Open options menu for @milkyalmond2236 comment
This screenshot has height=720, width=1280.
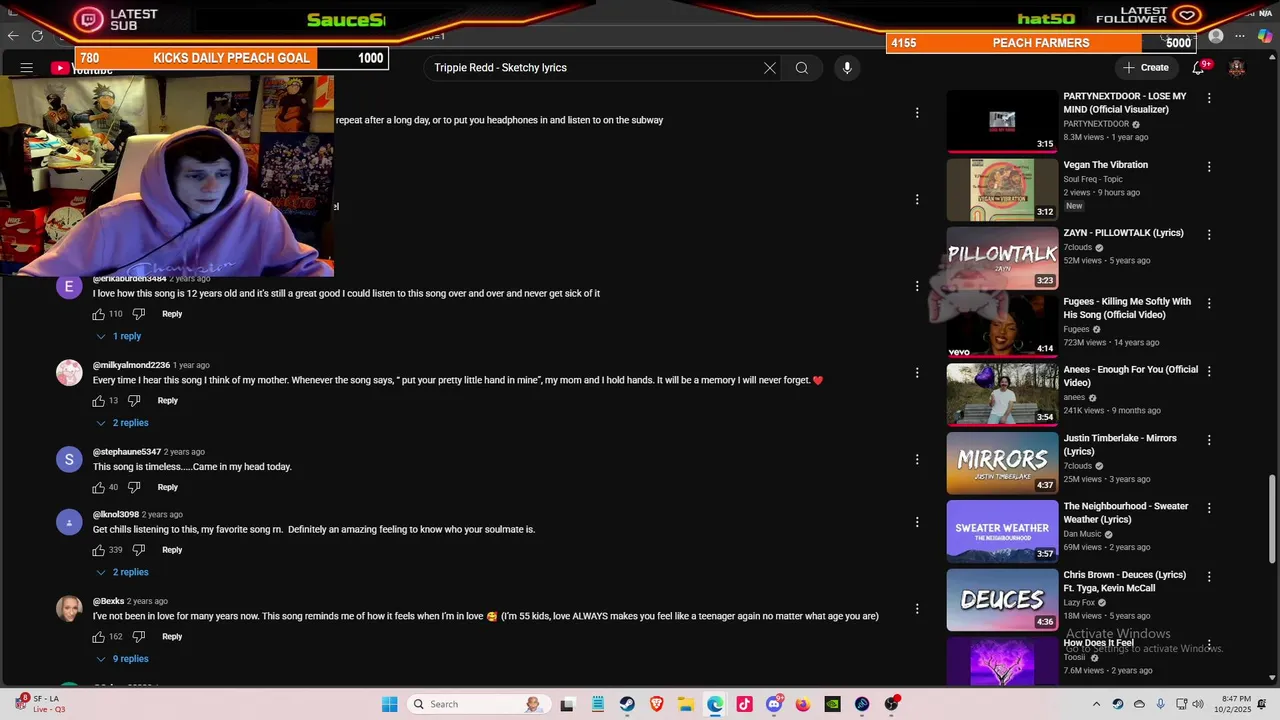tap(917, 373)
